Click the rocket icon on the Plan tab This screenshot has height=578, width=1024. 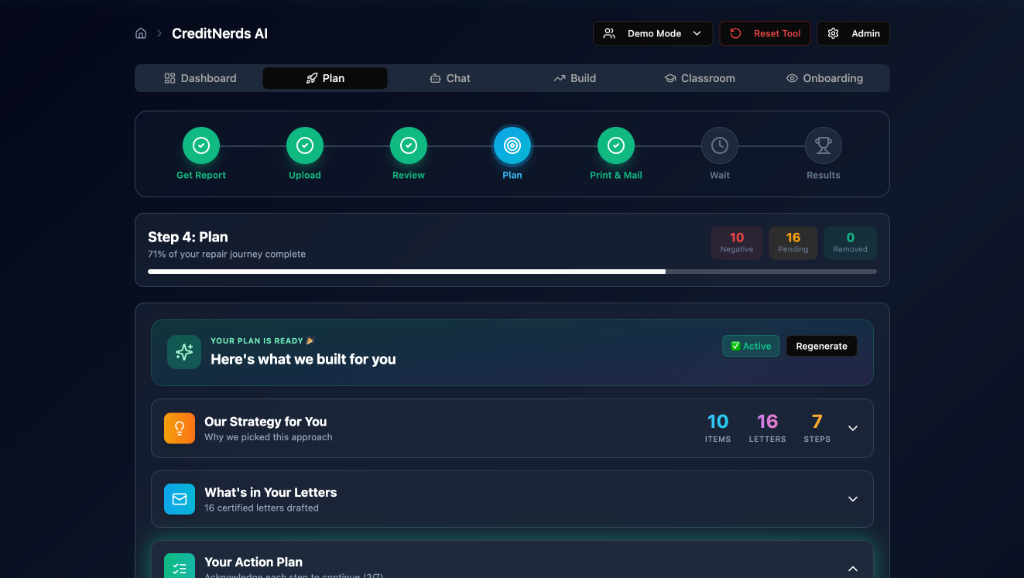click(x=312, y=78)
